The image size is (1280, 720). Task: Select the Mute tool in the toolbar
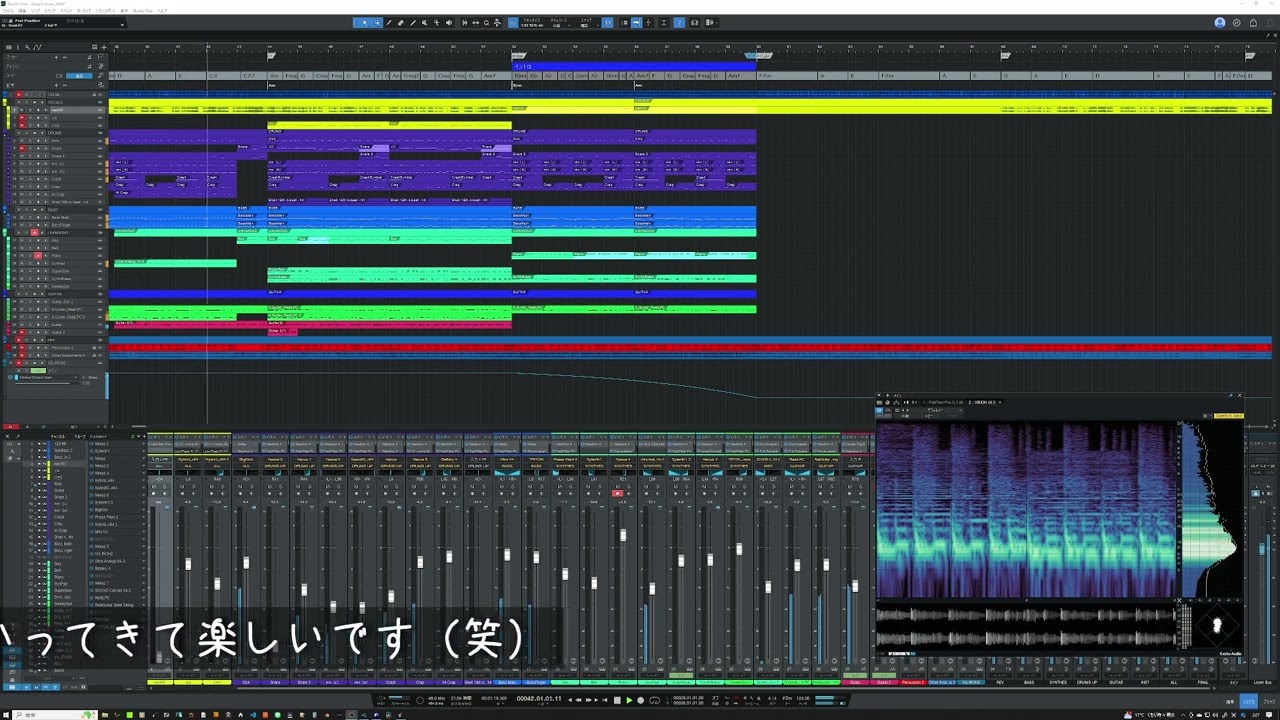click(425, 23)
